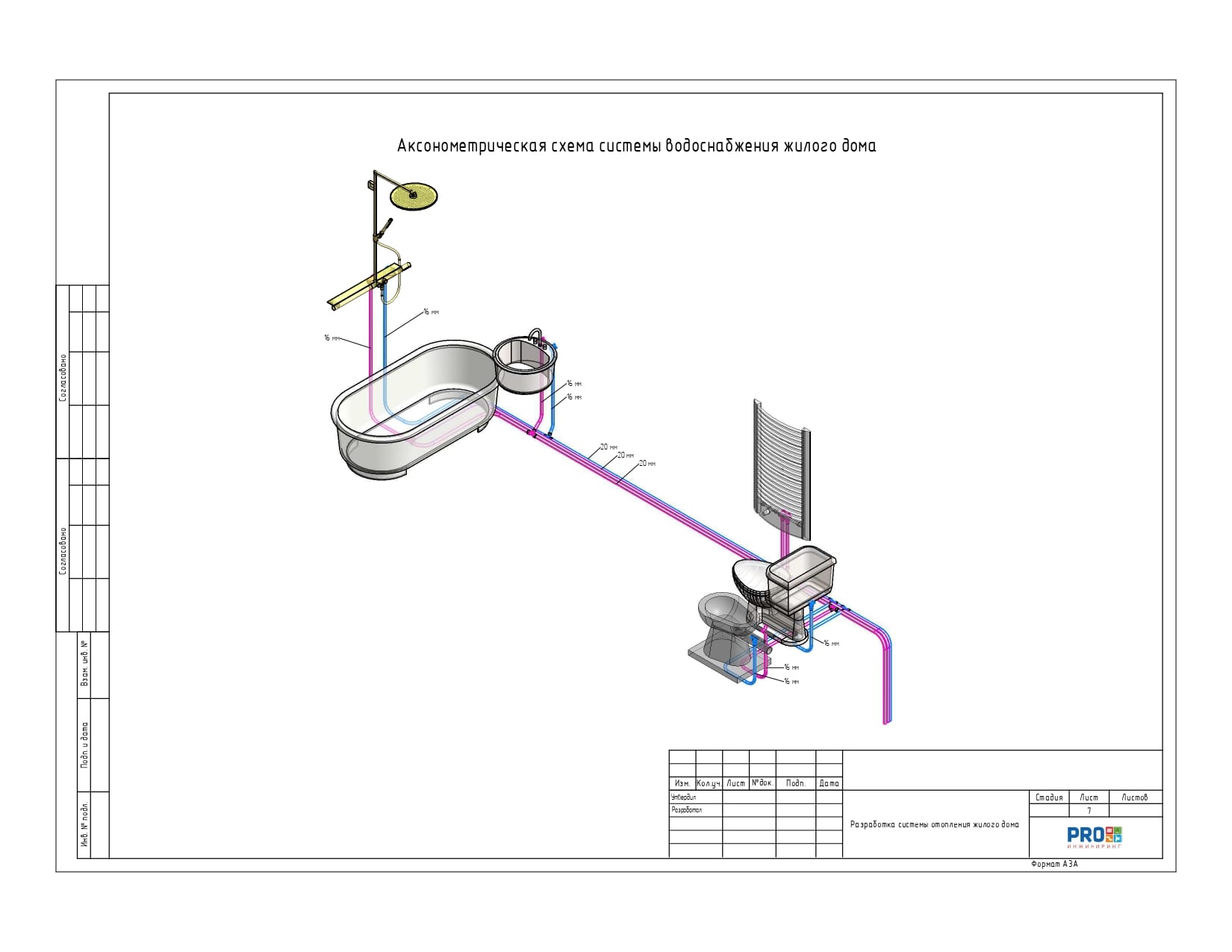Click the "Утвердил" row label
This screenshot has width=1232, height=952.
684,797
